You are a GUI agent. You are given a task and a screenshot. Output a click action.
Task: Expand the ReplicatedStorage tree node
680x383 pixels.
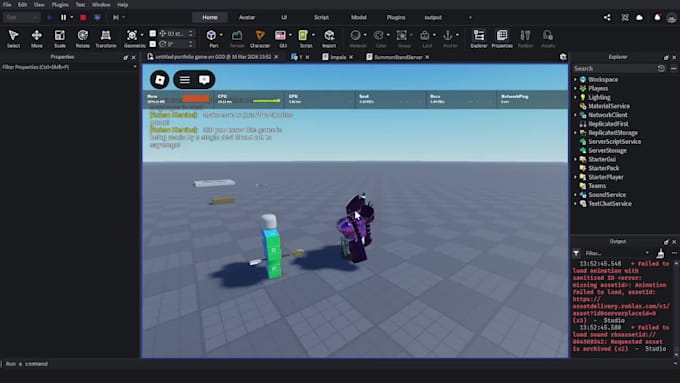(x=575, y=133)
